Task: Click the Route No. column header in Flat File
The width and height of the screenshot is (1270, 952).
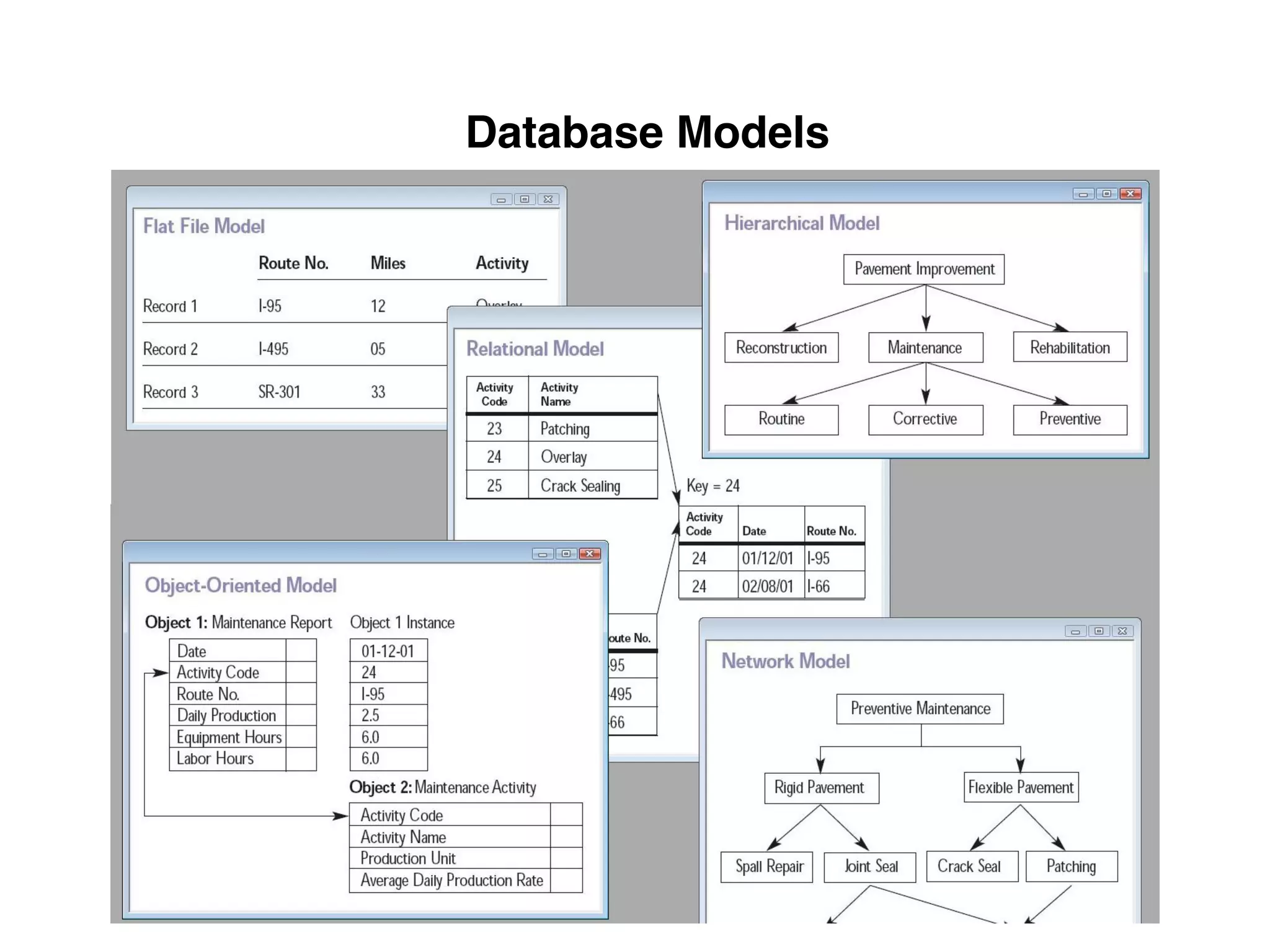Action: click(293, 263)
